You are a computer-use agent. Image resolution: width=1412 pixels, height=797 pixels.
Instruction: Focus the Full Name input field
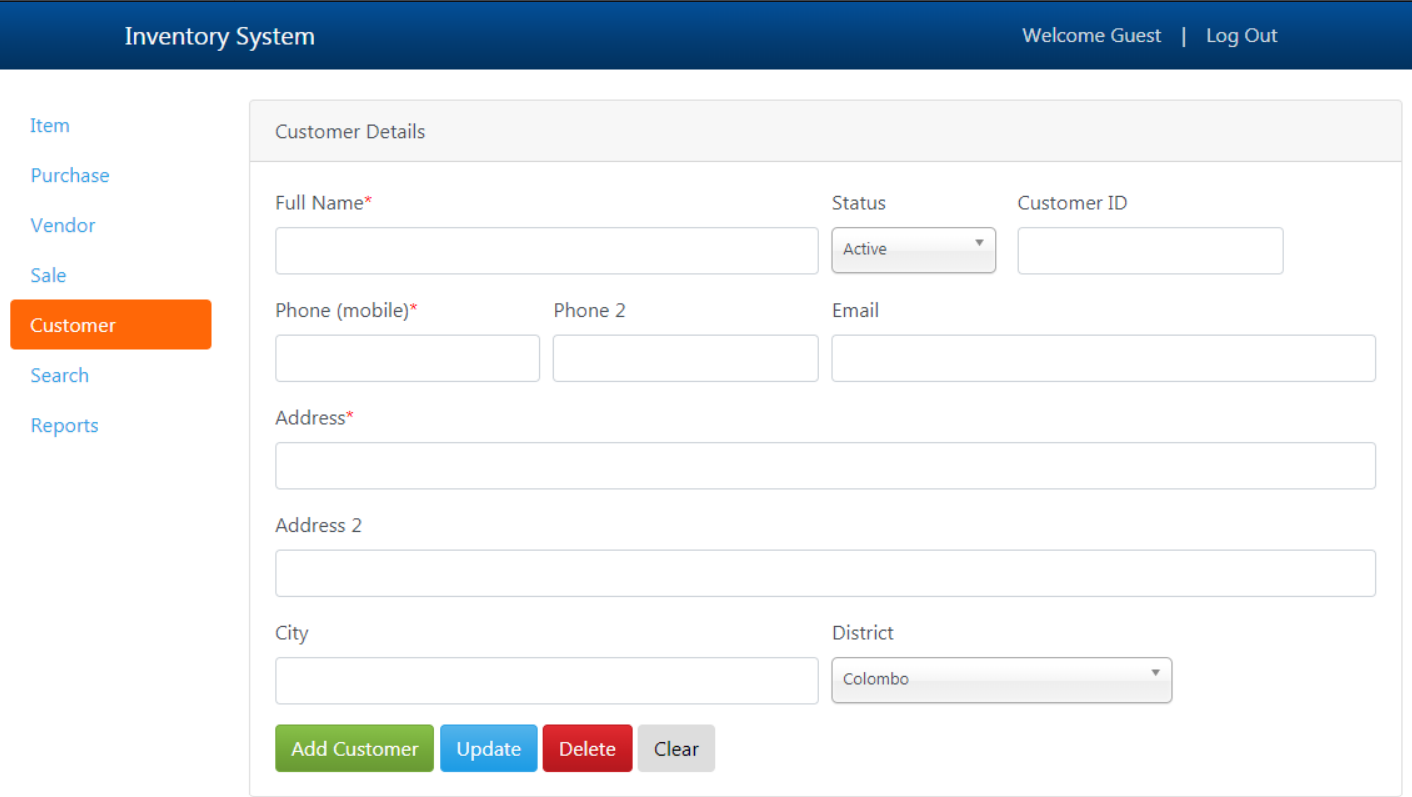coord(546,251)
